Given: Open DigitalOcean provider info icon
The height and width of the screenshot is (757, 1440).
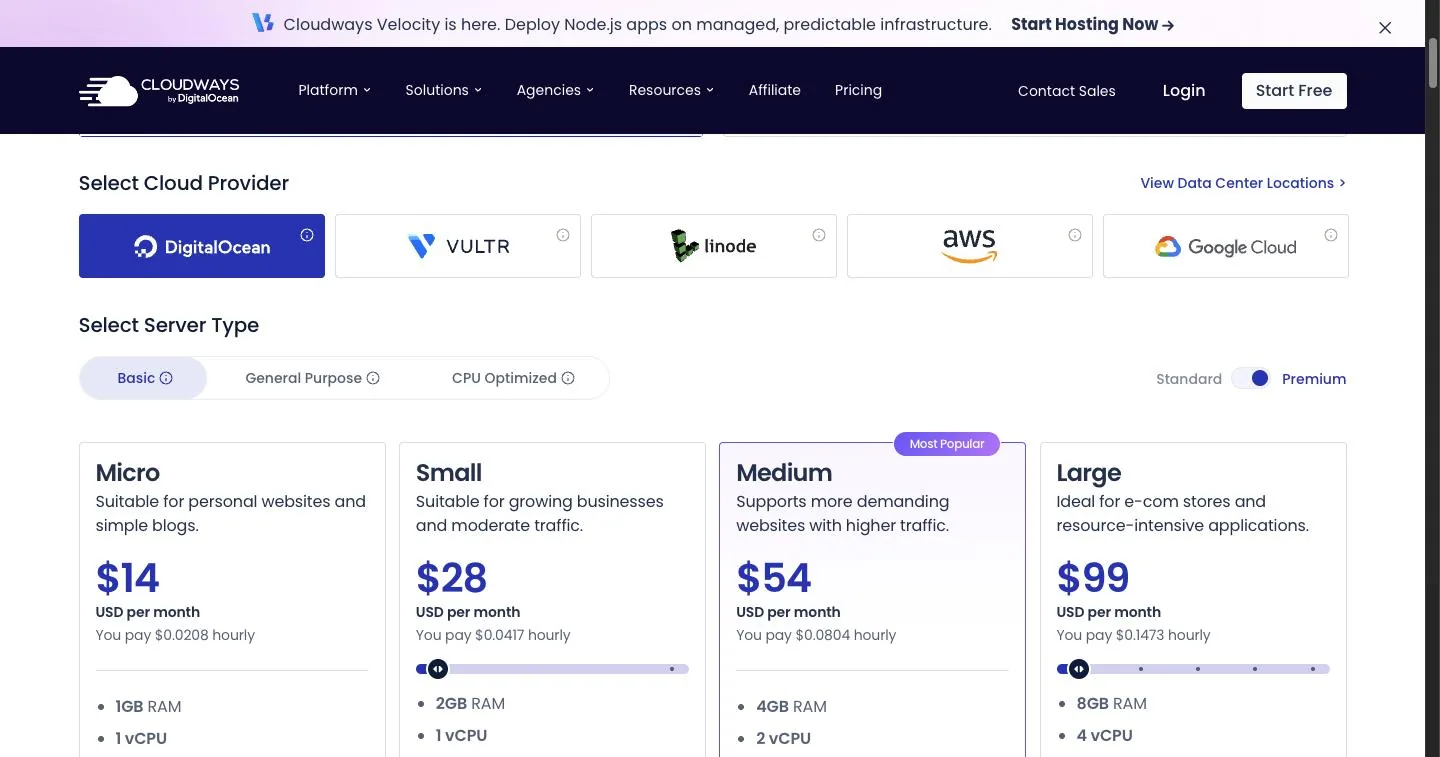Looking at the screenshot, I should (307, 235).
